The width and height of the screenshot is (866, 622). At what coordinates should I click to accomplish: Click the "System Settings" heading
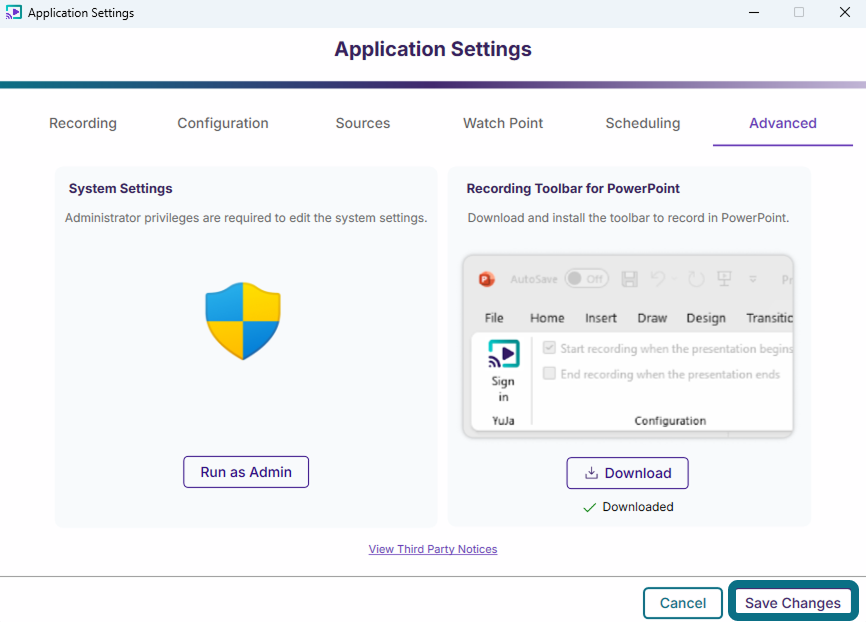[120, 188]
